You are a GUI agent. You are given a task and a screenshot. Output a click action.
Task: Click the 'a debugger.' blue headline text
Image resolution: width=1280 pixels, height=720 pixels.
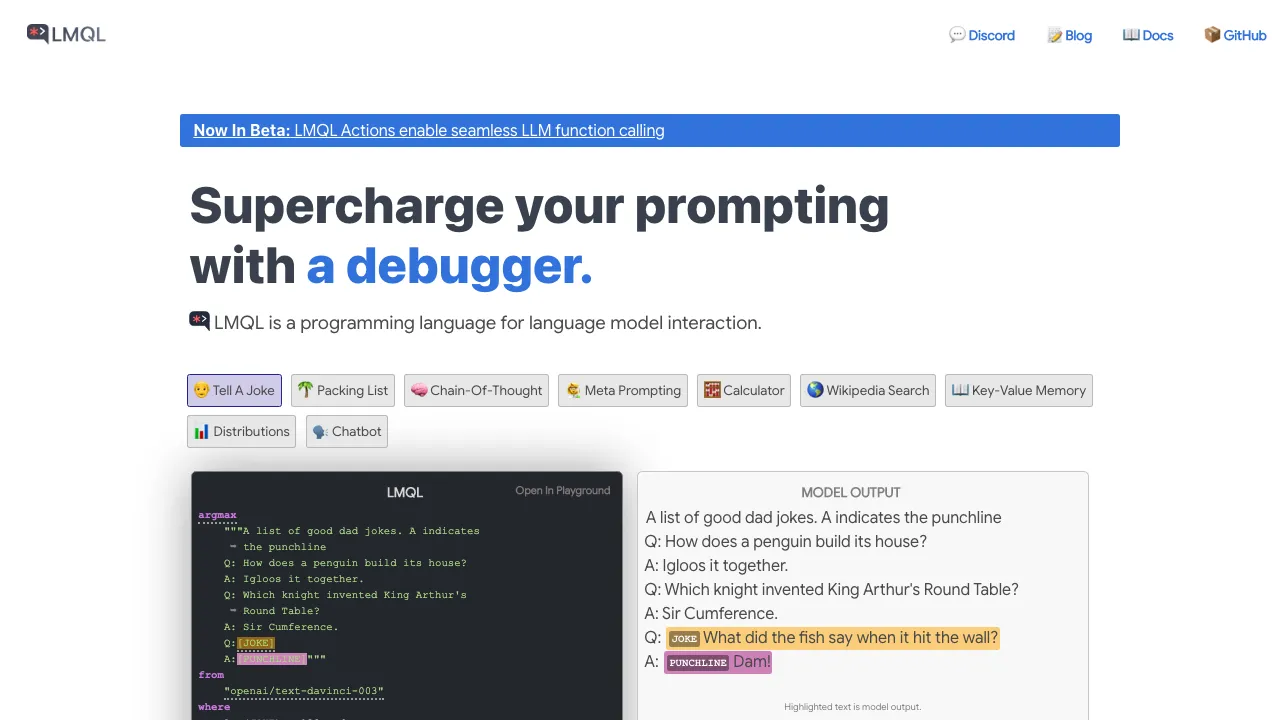pos(449,266)
